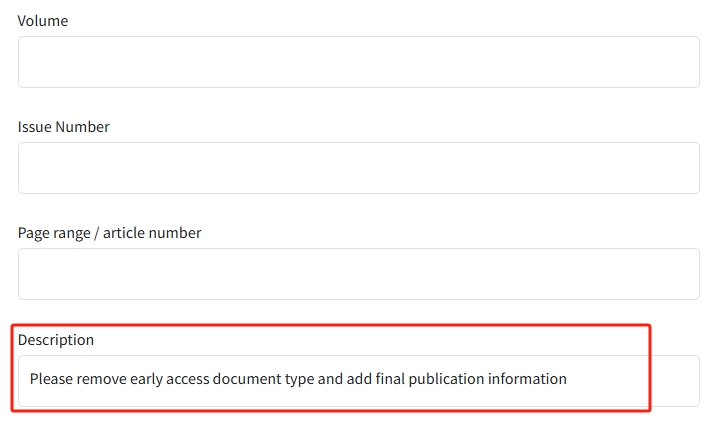Click the Volume input field

point(358,62)
